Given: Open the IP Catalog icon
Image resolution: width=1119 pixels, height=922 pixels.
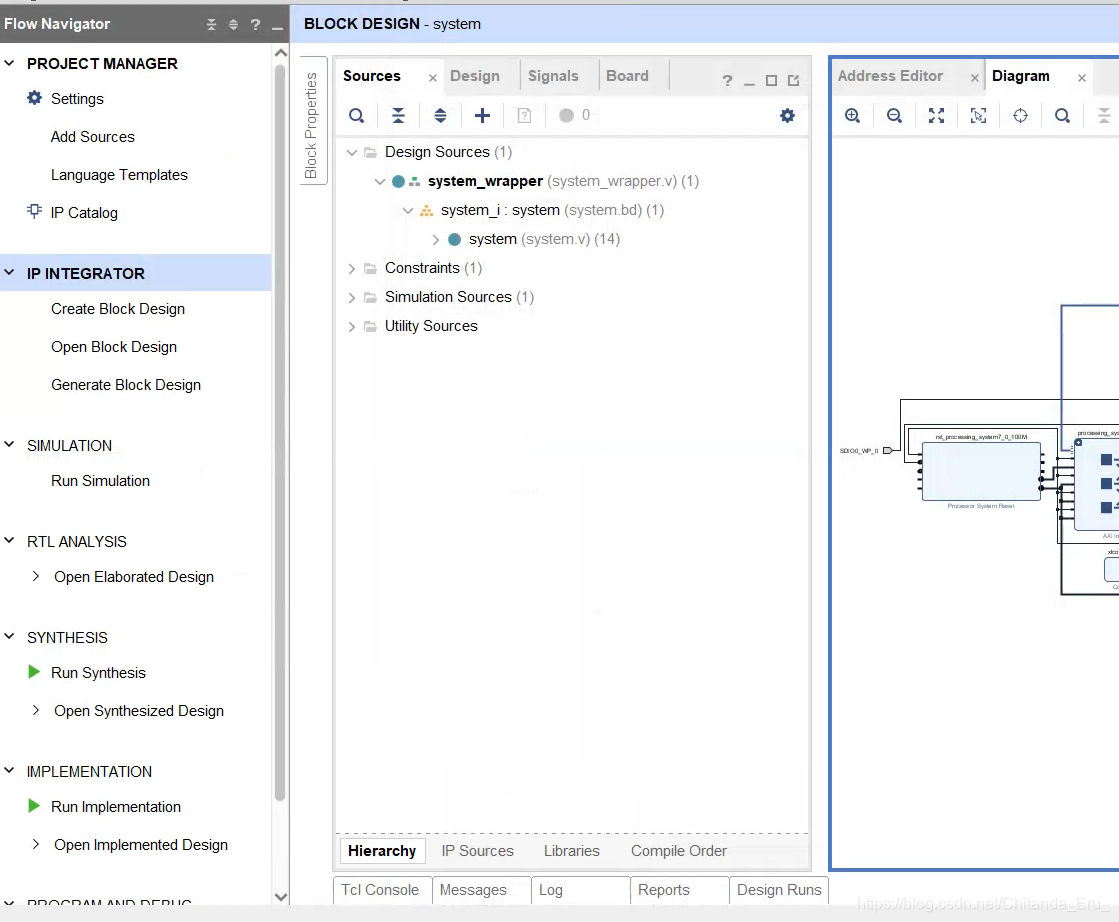Looking at the screenshot, I should click(34, 211).
